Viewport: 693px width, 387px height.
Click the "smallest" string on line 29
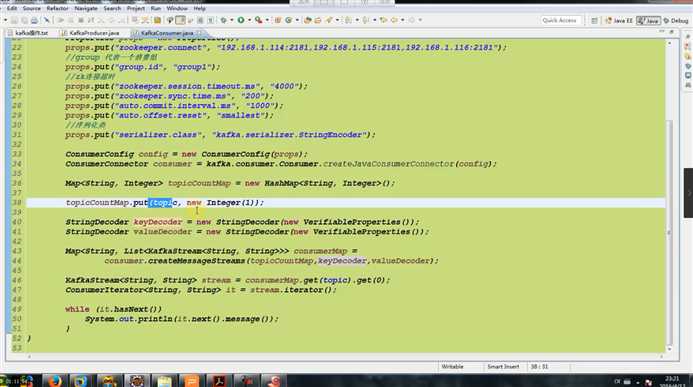241,116
